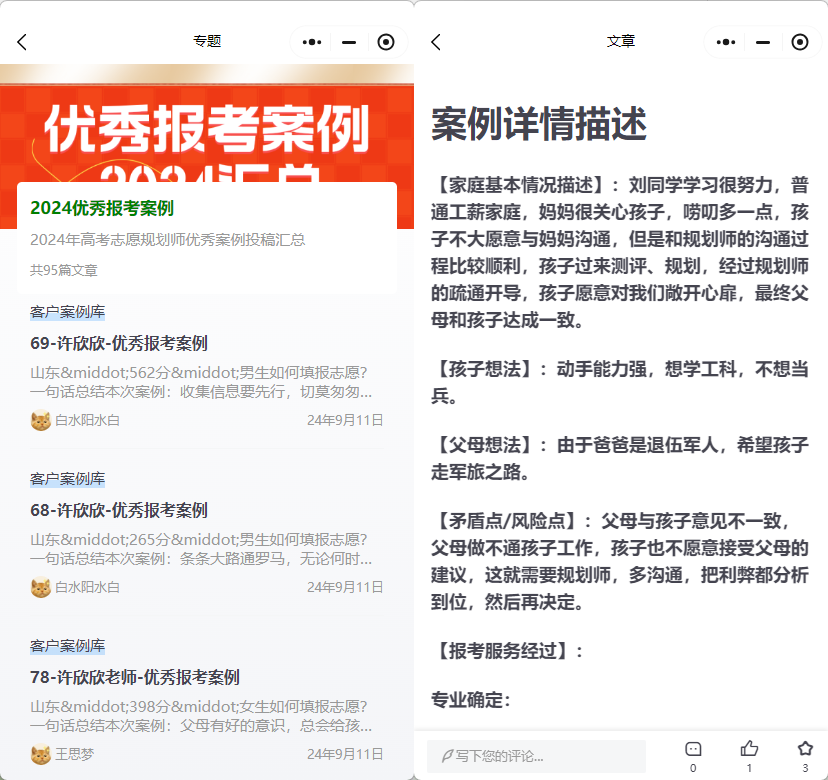Tap the red 优秀报考案例 banner image
Image resolution: width=828 pixels, height=780 pixels.
point(207,125)
